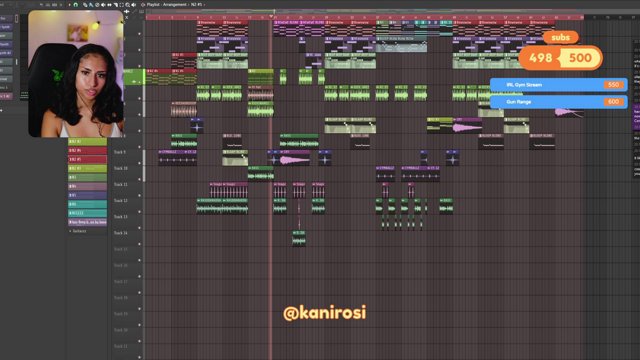Click the plus icon above the track headers
The image size is (640, 360).
(x=127, y=11)
